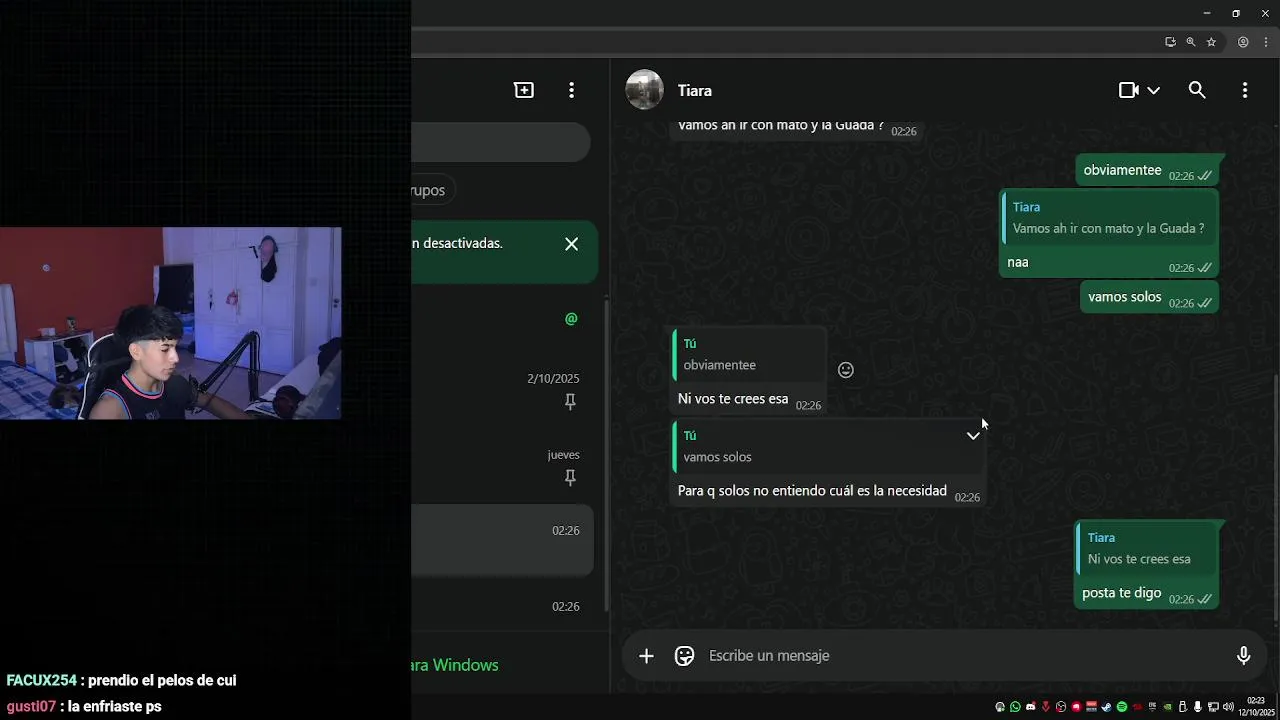Viewport: 1280px width, 720px height.
Task: Click NVIDIA icon in system tray
Action: [x=1167, y=707]
